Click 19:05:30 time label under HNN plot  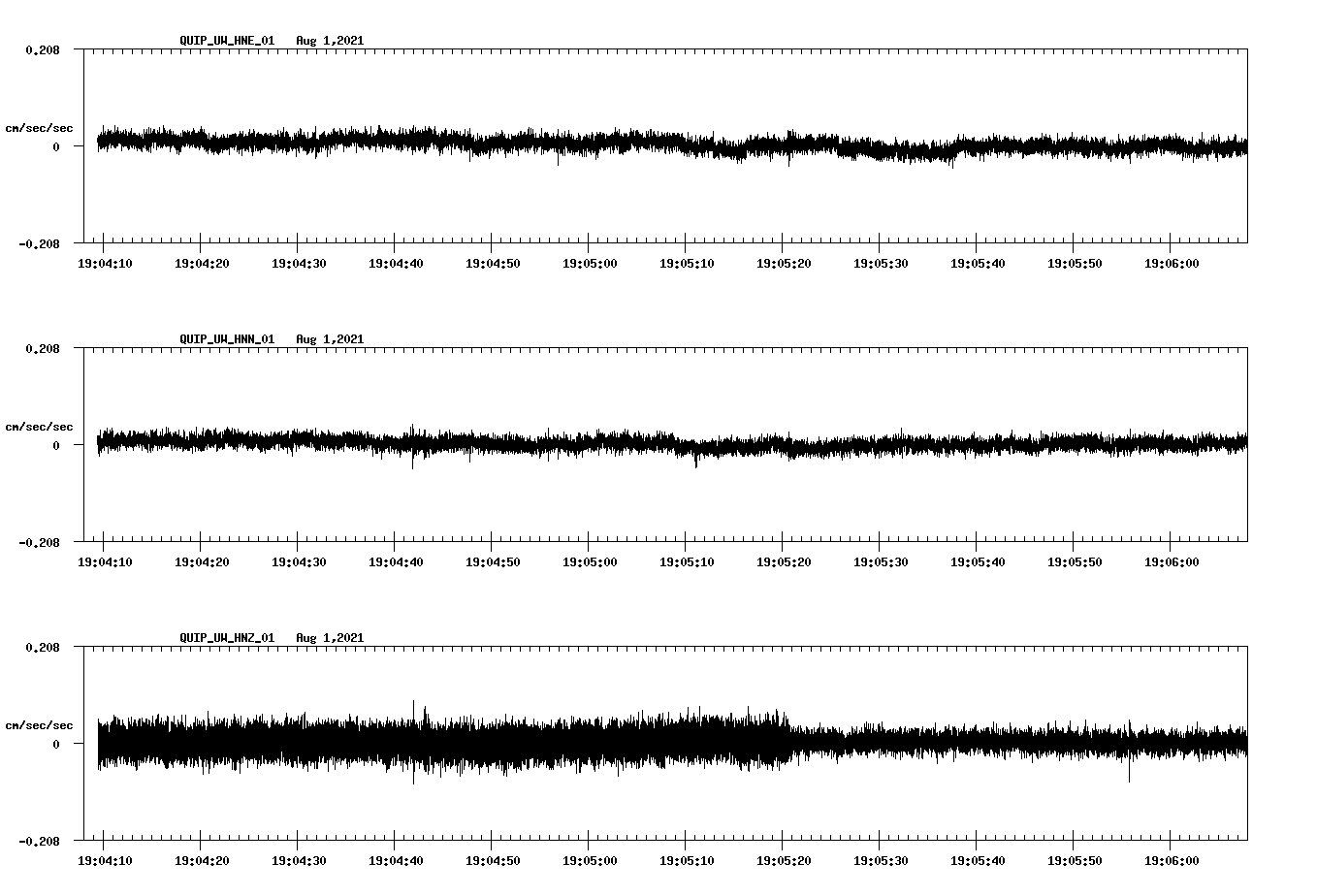[x=881, y=561]
